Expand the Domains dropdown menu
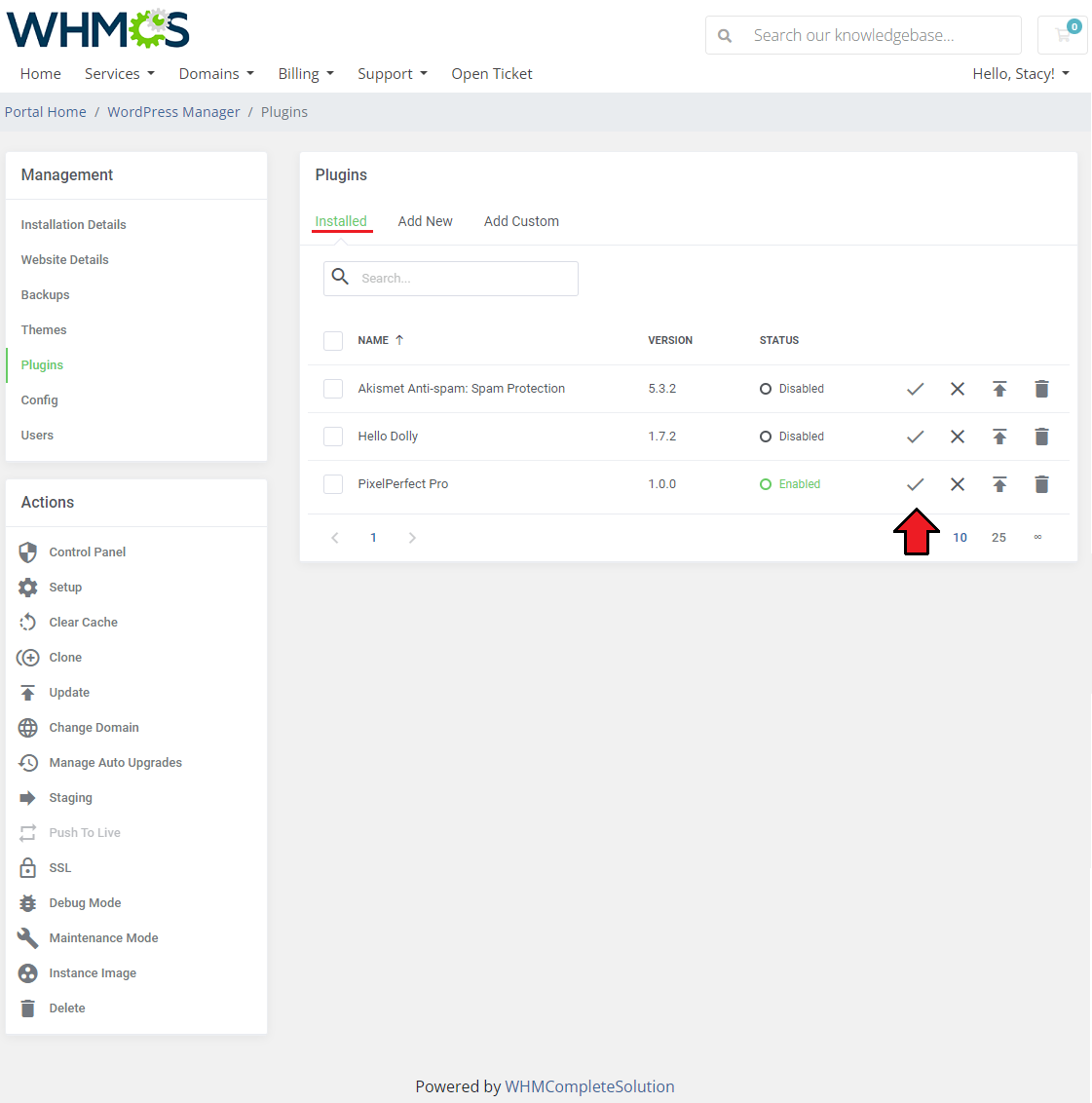Viewport: 1092px width, 1103px height. [216, 74]
